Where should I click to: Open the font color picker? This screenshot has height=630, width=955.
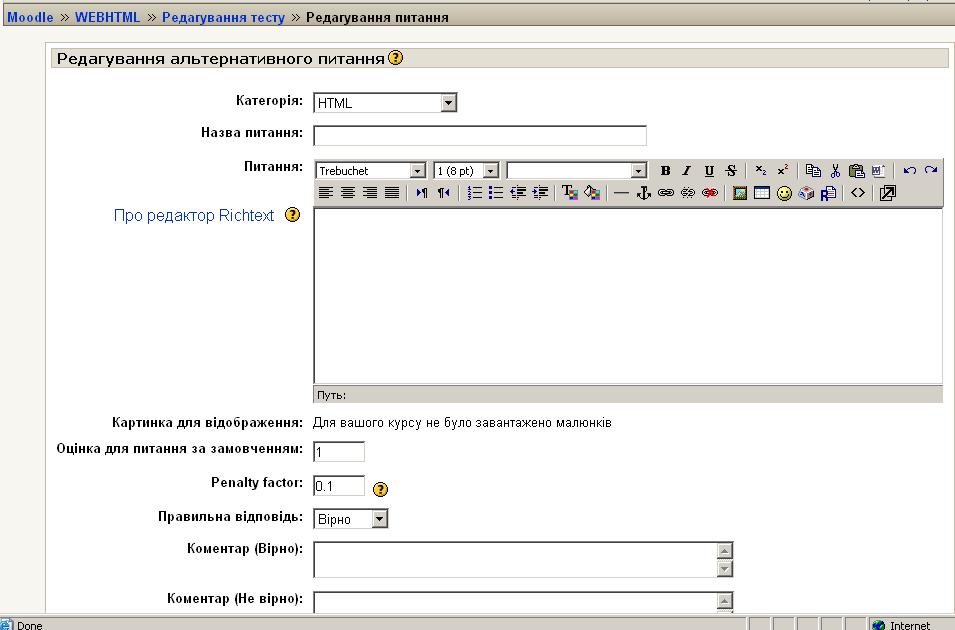pos(569,193)
